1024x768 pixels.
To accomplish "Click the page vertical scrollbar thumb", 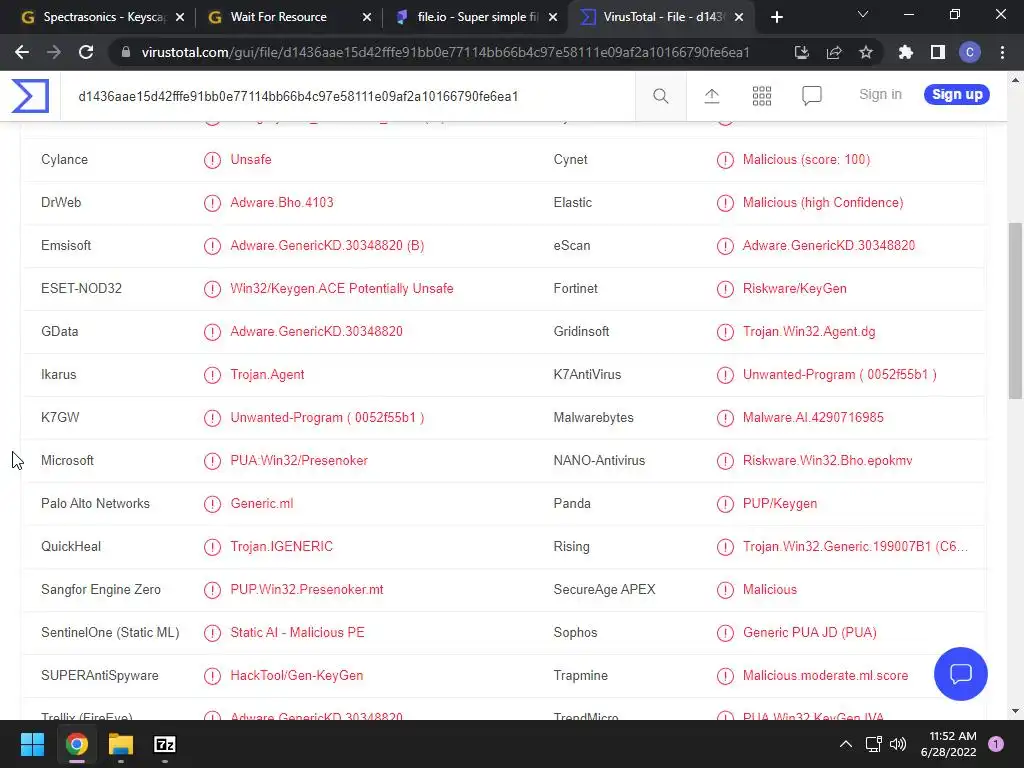I will 1015,310.
